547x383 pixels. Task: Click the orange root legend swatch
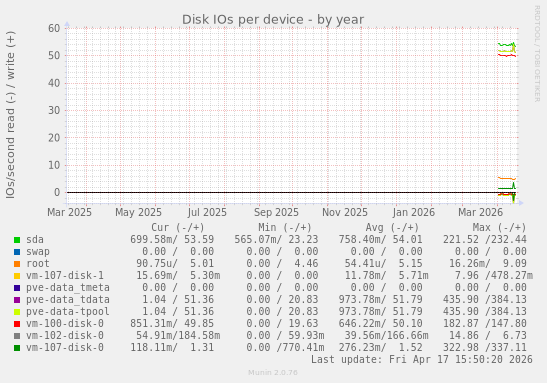pos(17,264)
